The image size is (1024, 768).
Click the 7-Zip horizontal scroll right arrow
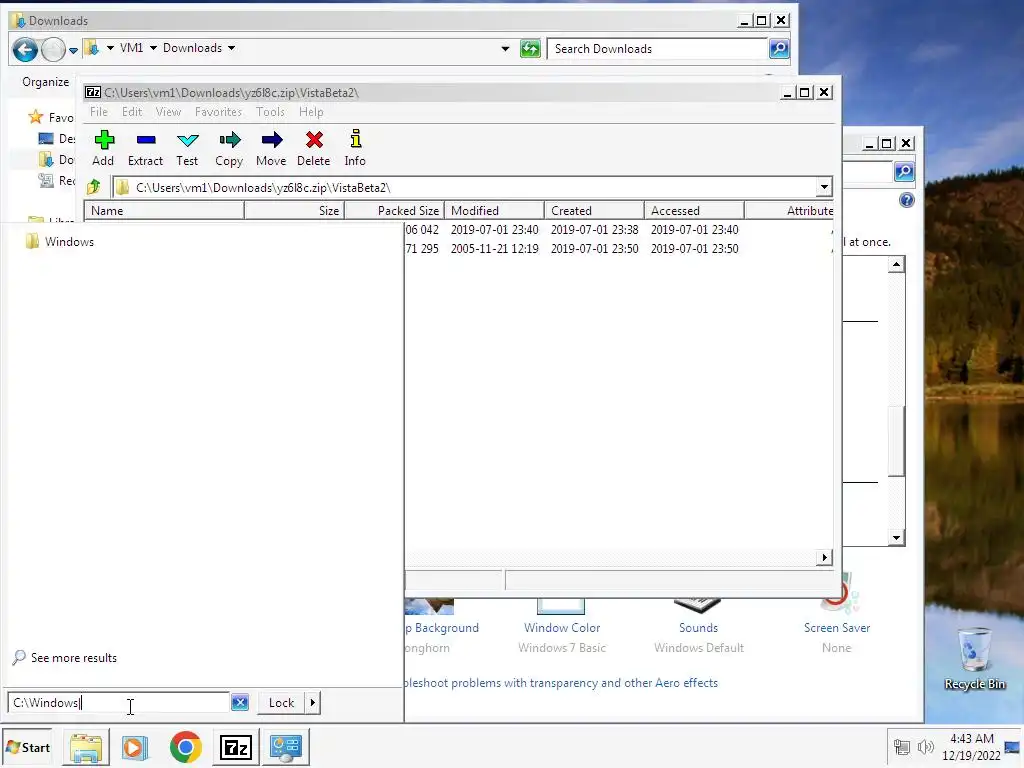pos(824,557)
